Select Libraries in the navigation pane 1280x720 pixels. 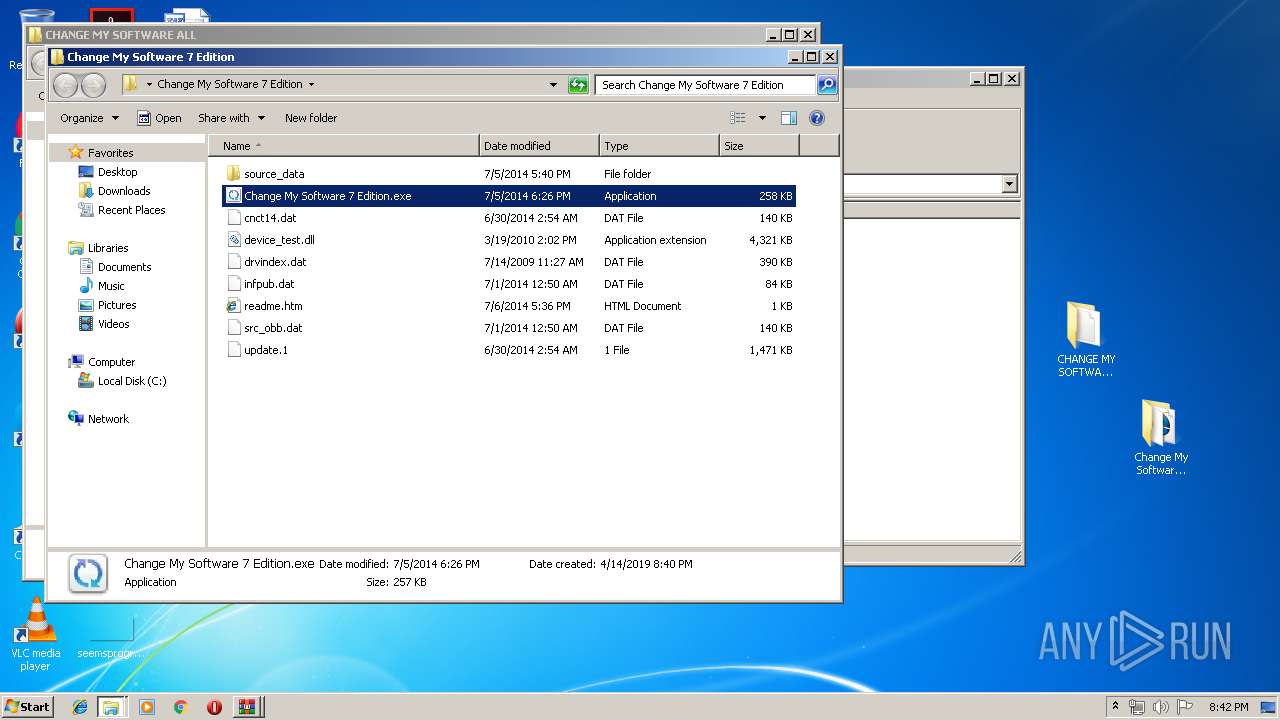(108, 248)
